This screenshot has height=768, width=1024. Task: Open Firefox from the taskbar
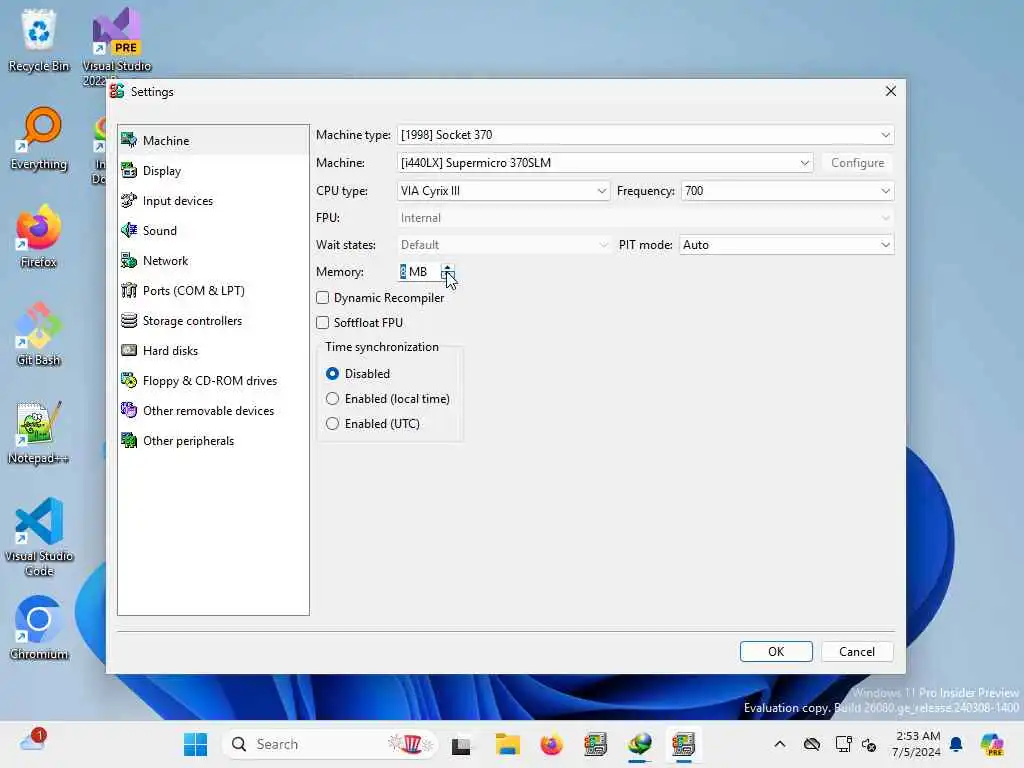[552, 744]
